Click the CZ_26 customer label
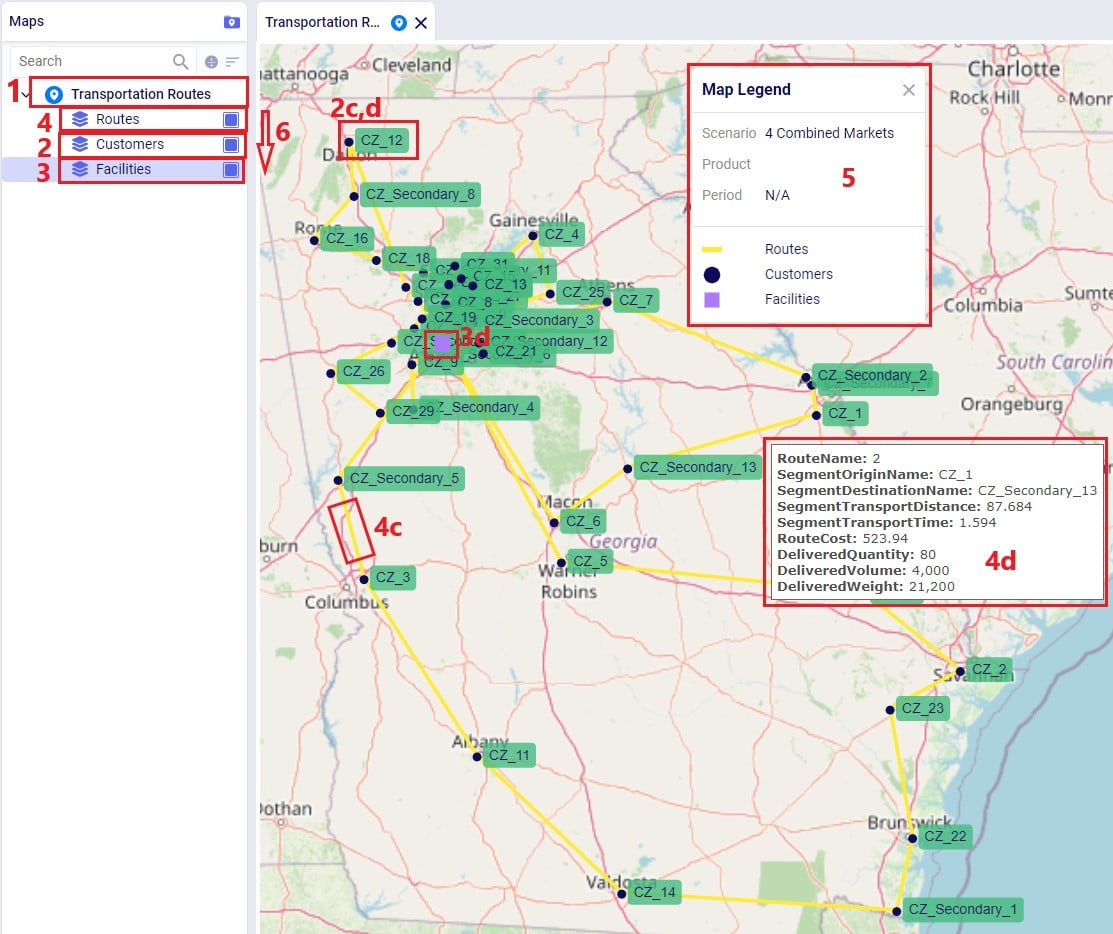Screen dimensions: 1113x934 [x=363, y=371]
